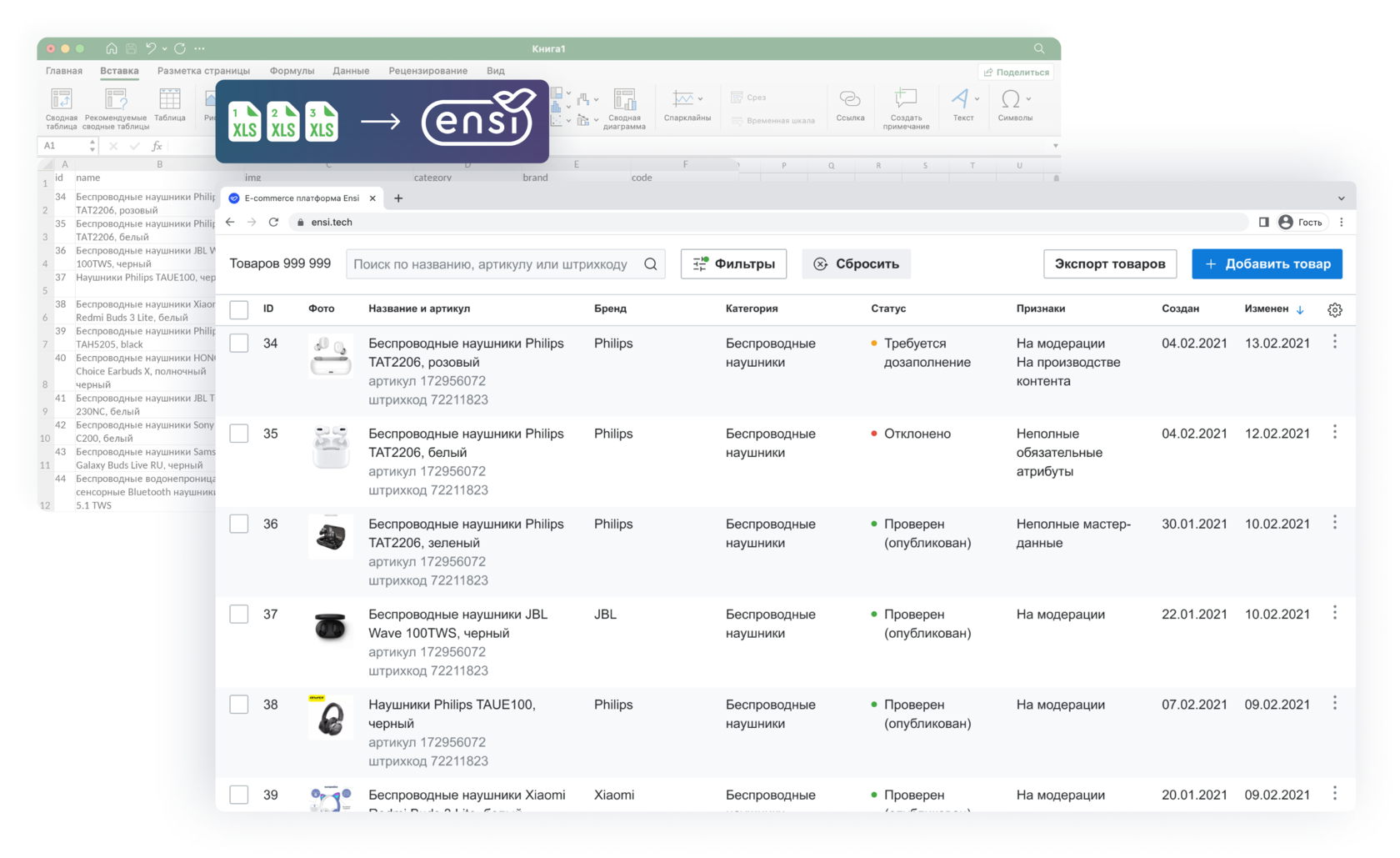1400x858 pixels.
Task: Click the search magnifier in product search bar
Action: coord(650,263)
